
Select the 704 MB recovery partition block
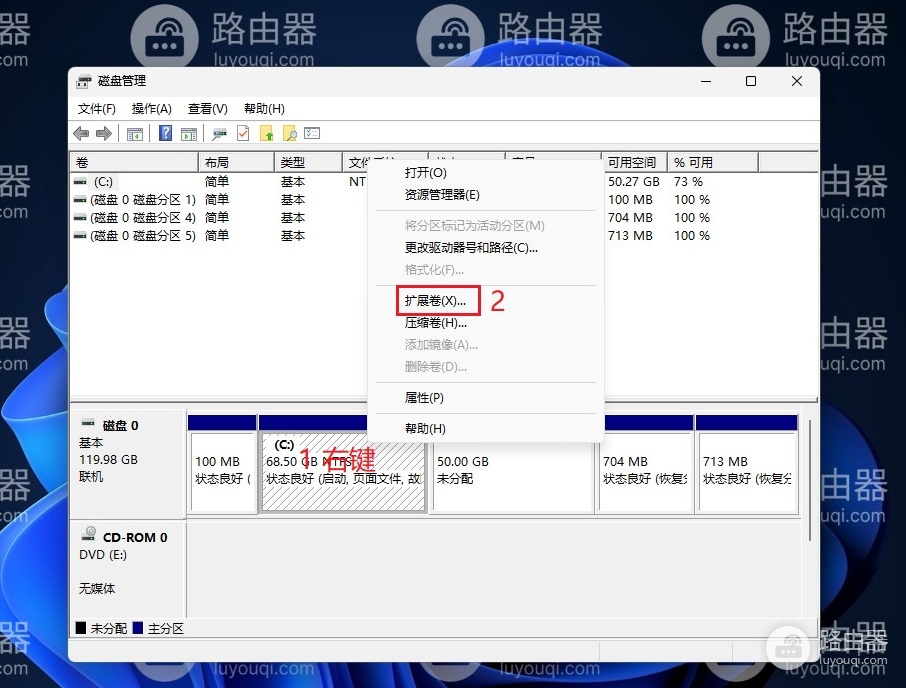click(x=645, y=471)
